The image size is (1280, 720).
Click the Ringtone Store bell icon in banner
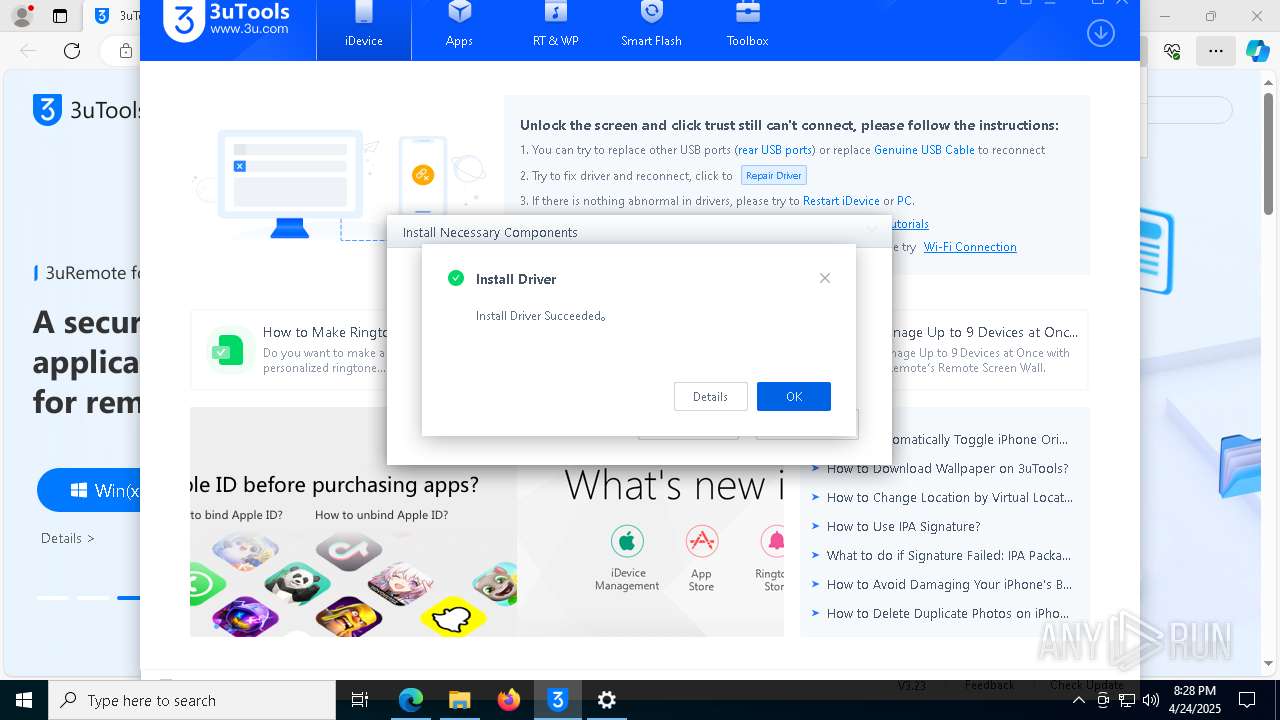[x=774, y=541]
